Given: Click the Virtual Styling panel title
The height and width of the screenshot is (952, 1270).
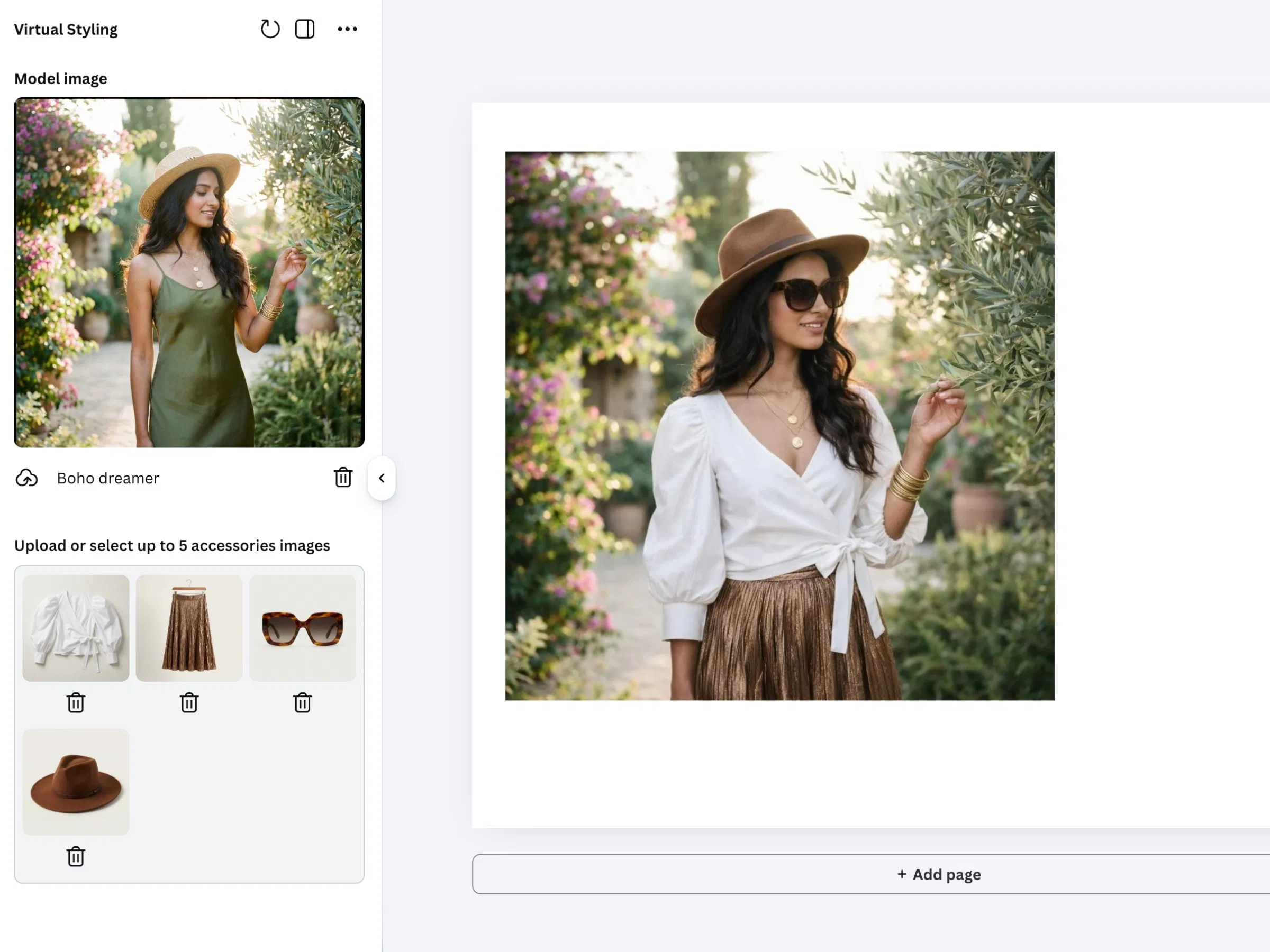Looking at the screenshot, I should [x=66, y=29].
